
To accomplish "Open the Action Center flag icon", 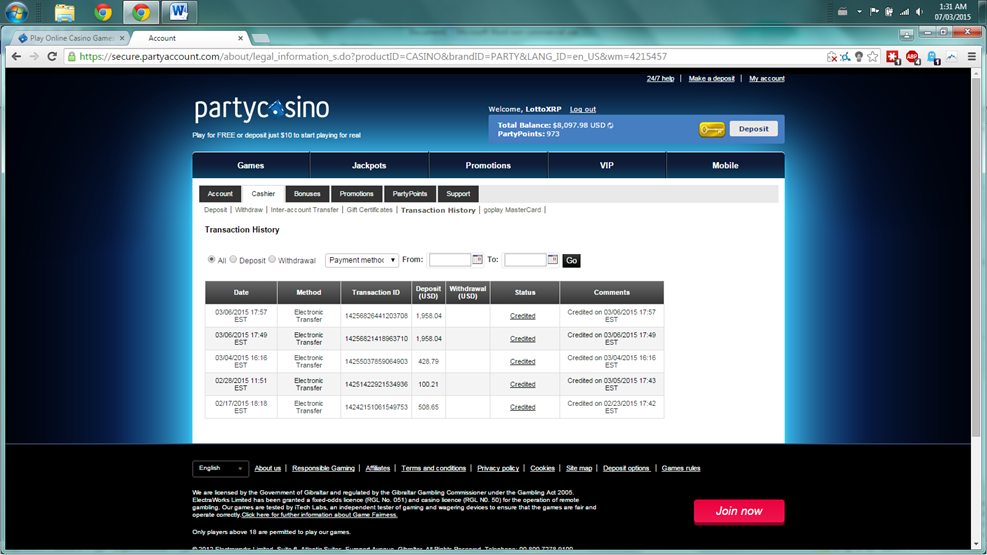I will point(874,11).
